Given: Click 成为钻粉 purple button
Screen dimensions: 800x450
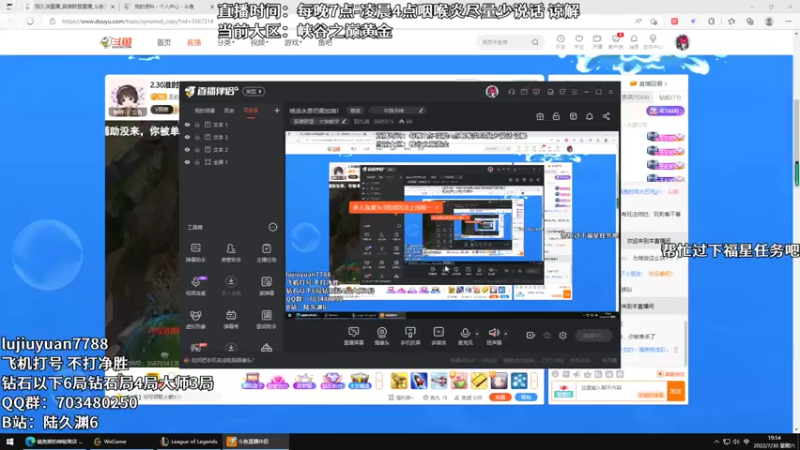Looking at the screenshot, I should [665, 111].
